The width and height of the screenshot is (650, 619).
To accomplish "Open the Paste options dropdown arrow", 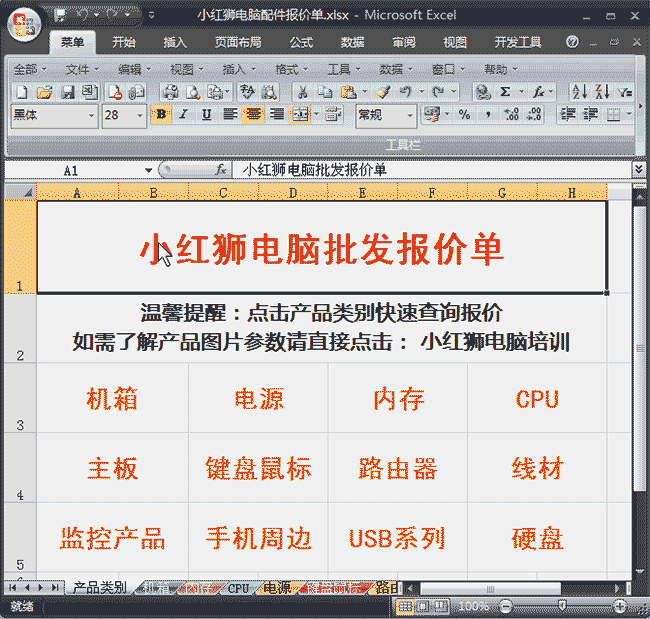I will pyautogui.click(x=364, y=92).
